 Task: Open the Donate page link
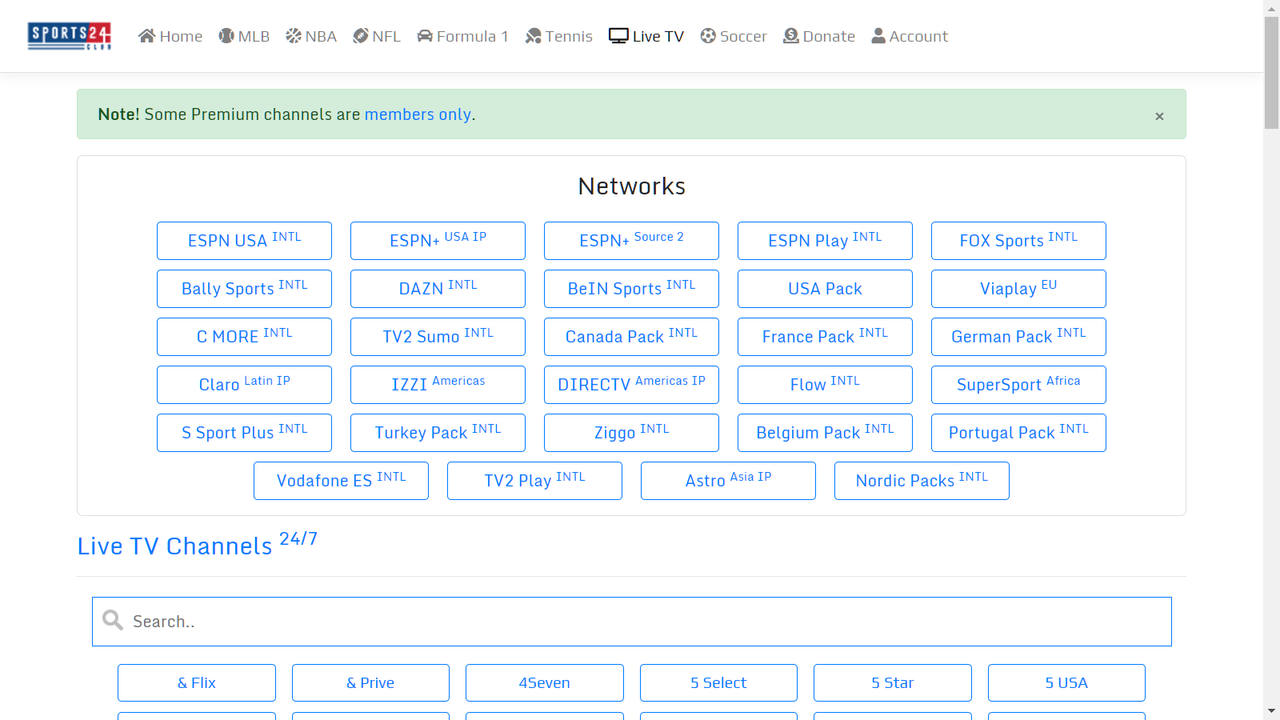[x=819, y=36]
